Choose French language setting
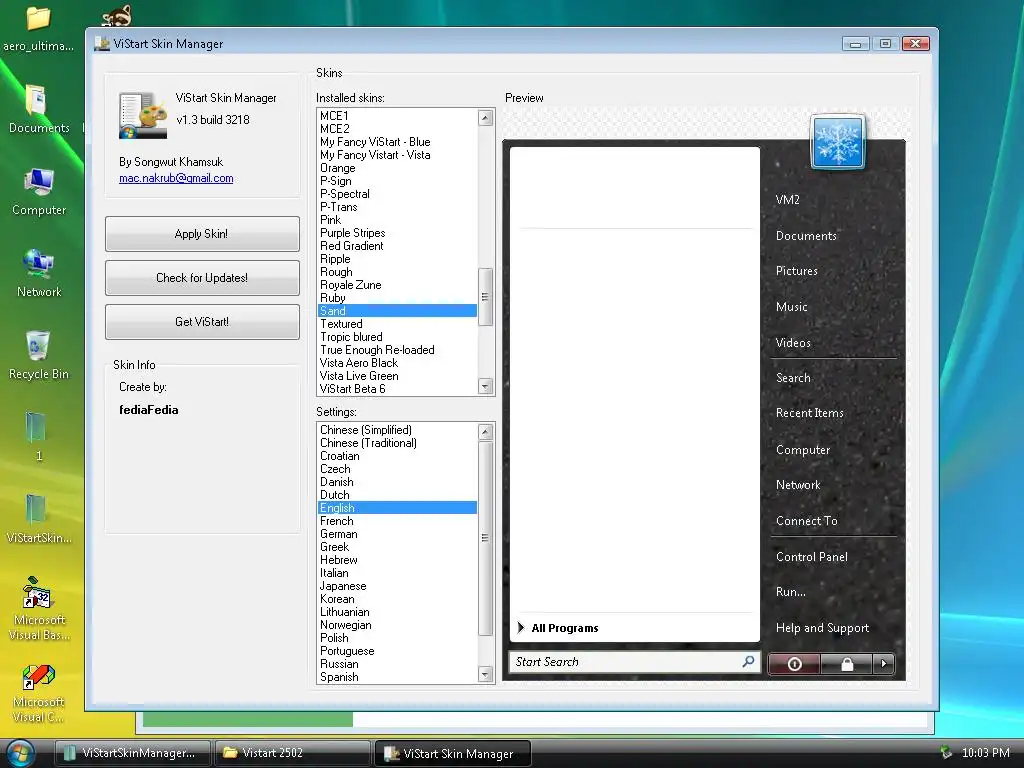The image size is (1024, 768). tap(397, 520)
